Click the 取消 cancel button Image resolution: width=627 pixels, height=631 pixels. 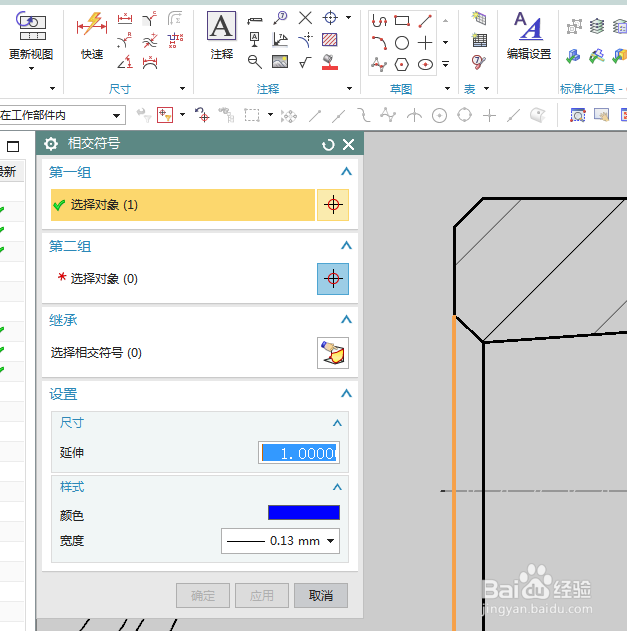click(321, 596)
